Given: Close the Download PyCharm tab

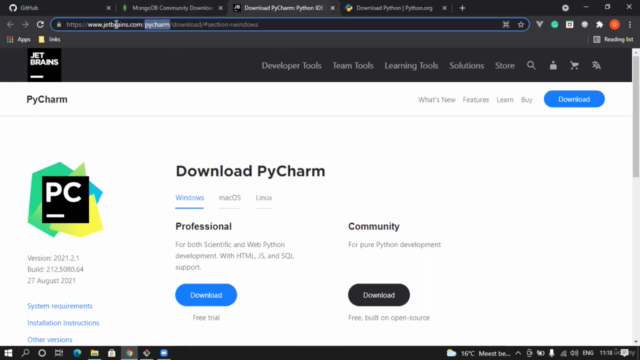Looking at the screenshot, I should tap(333, 8).
